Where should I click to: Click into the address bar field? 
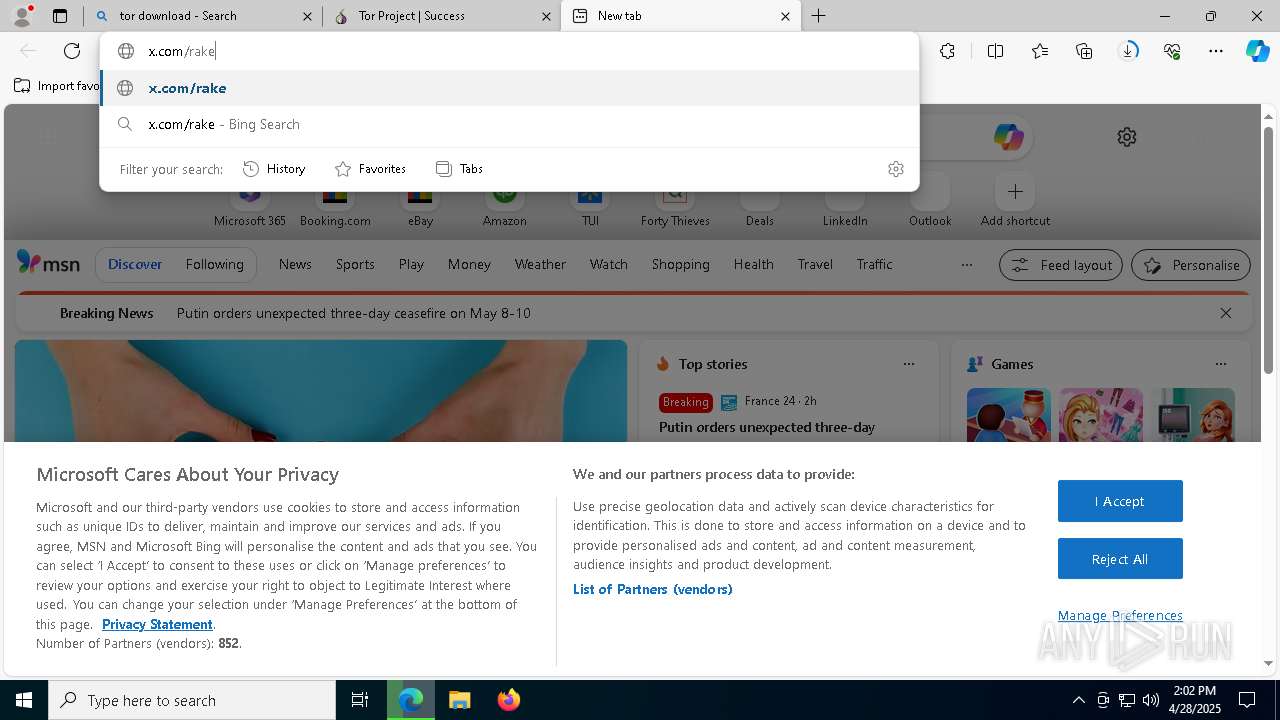pos(509,51)
